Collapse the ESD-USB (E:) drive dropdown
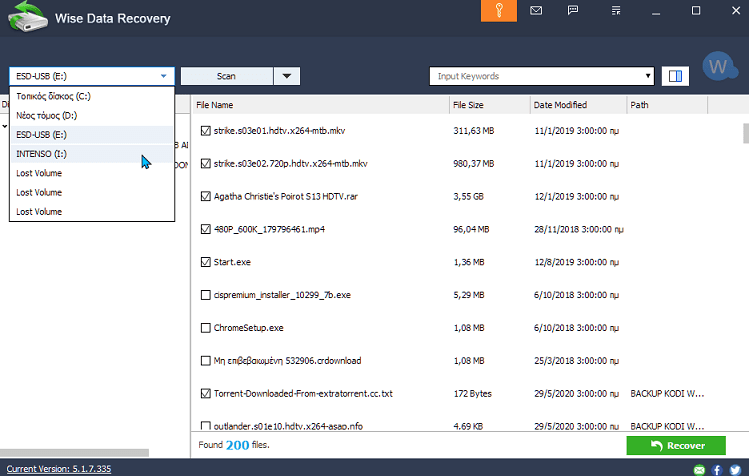The height and width of the screenshot is (476, 749). (x=163, y=76)
